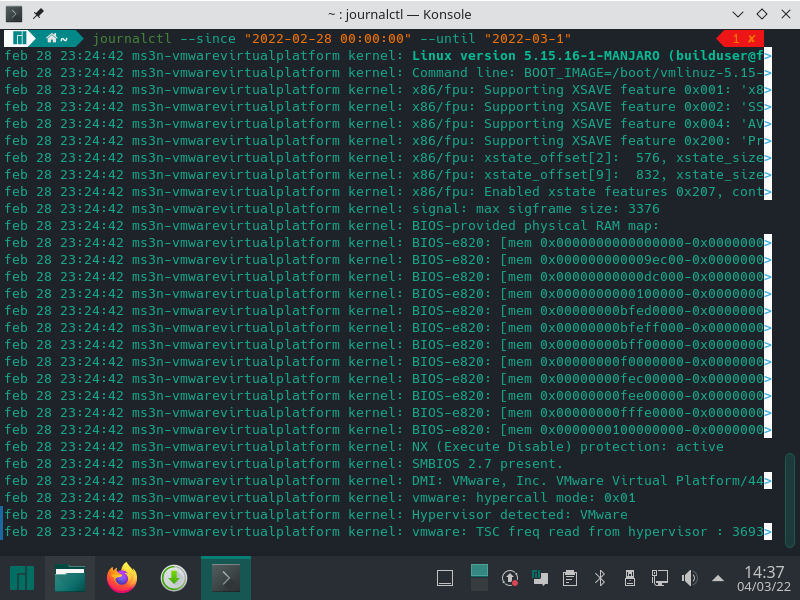Screen dimensions: 800x600
Task: Click the terminal's vertical scrollbar
Action: [791, 500]
